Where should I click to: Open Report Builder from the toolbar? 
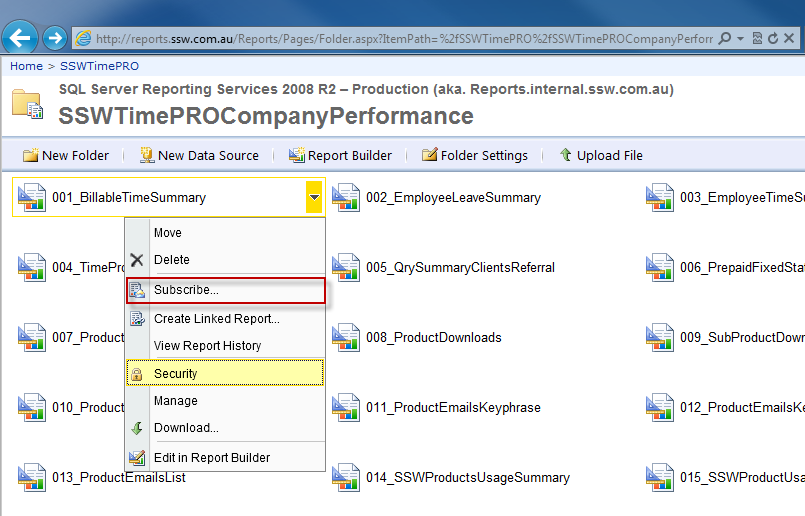click(341, 155)
